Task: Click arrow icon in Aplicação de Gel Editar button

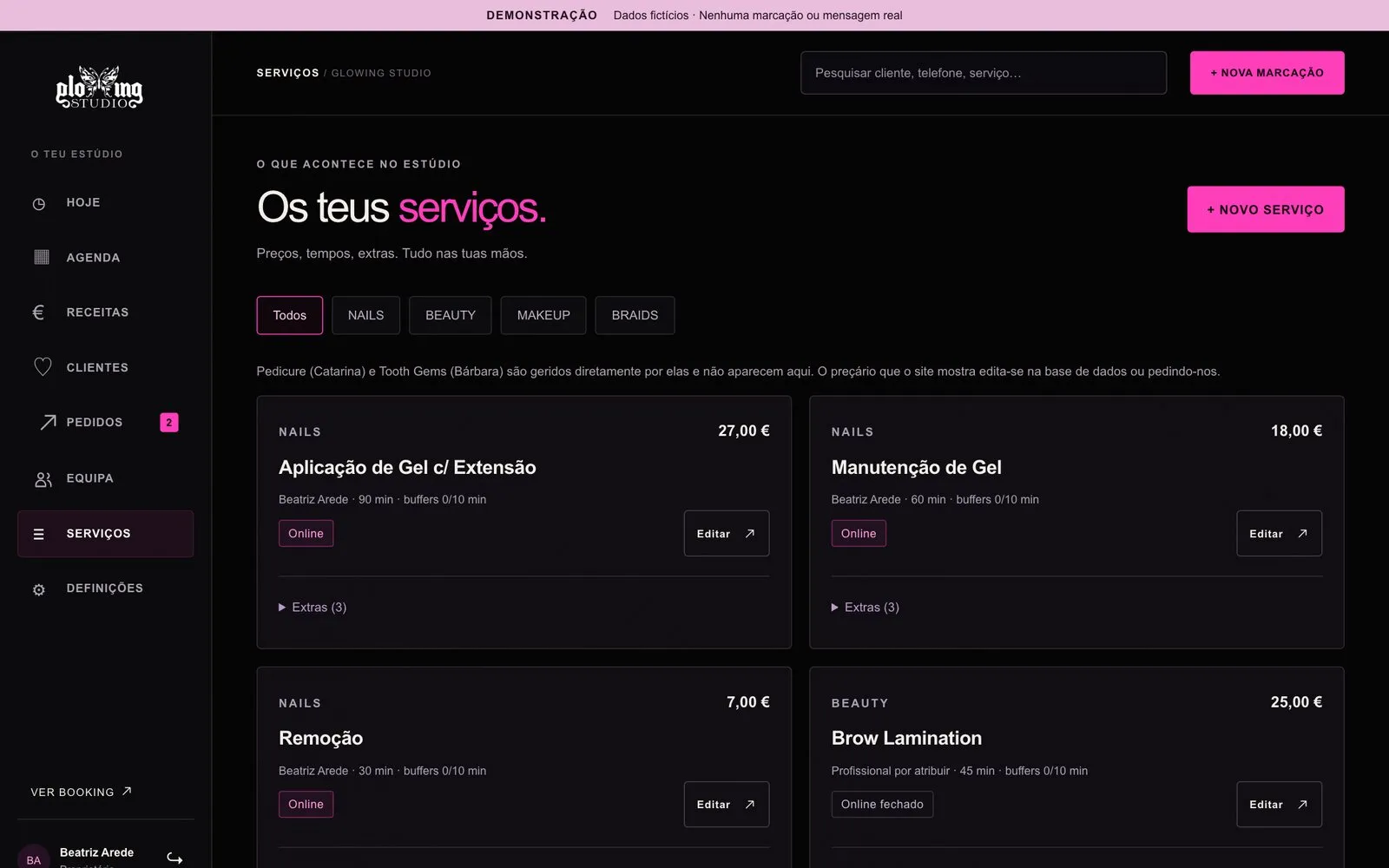Action: pos(750,534)
